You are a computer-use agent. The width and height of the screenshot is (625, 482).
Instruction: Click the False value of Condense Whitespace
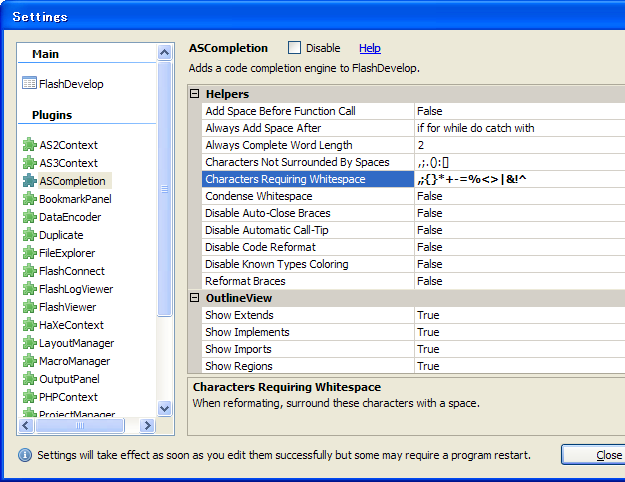(430, 196)
